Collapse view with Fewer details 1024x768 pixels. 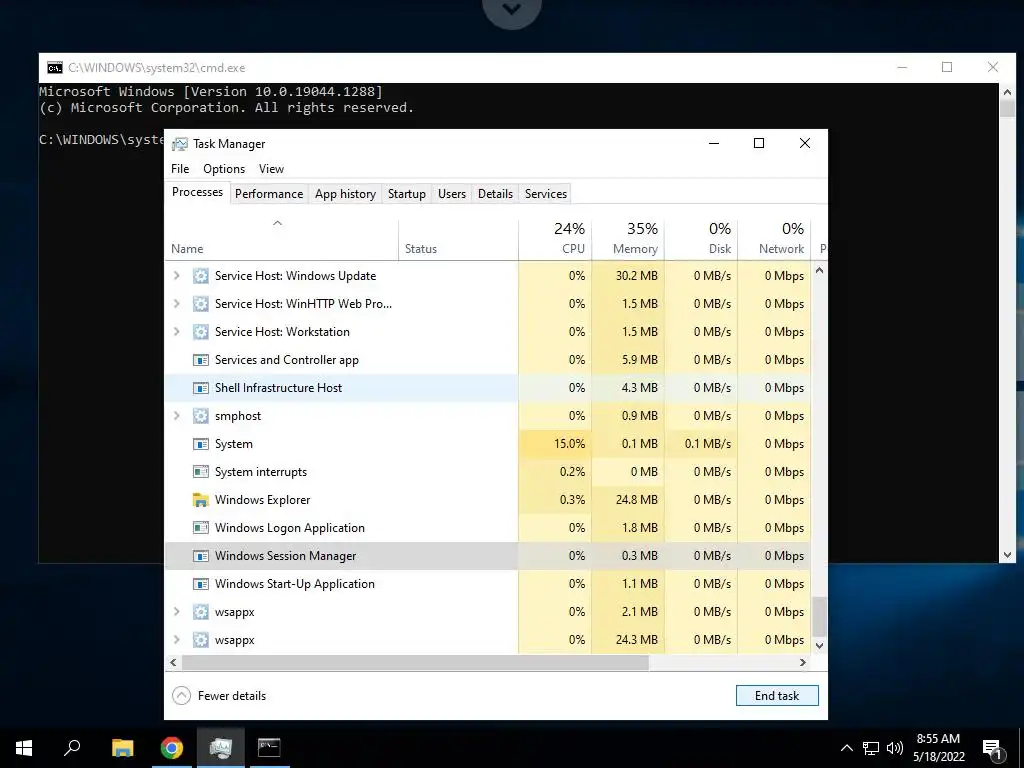(x=219, y=696)
